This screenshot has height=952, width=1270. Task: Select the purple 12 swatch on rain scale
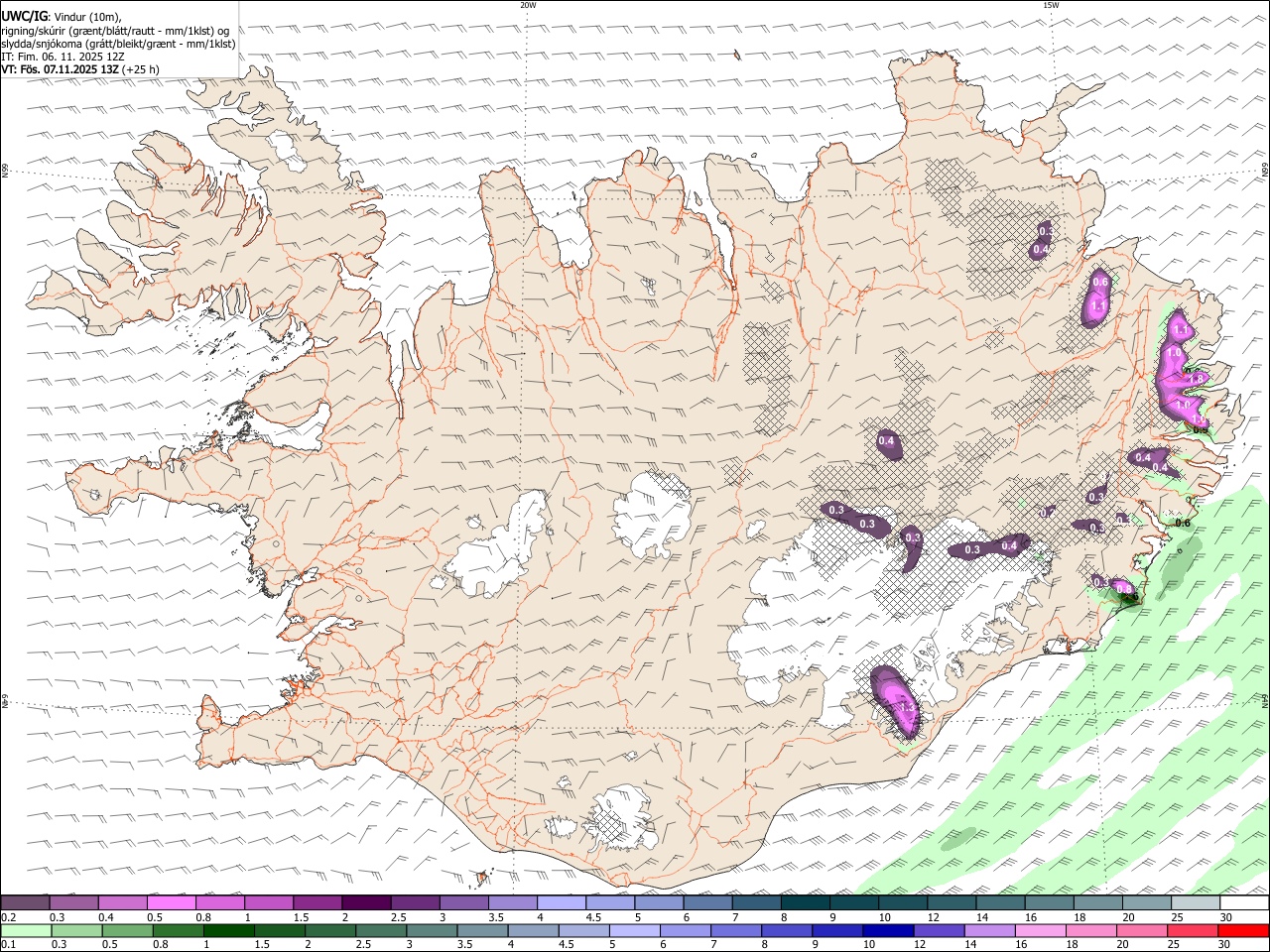938,931
